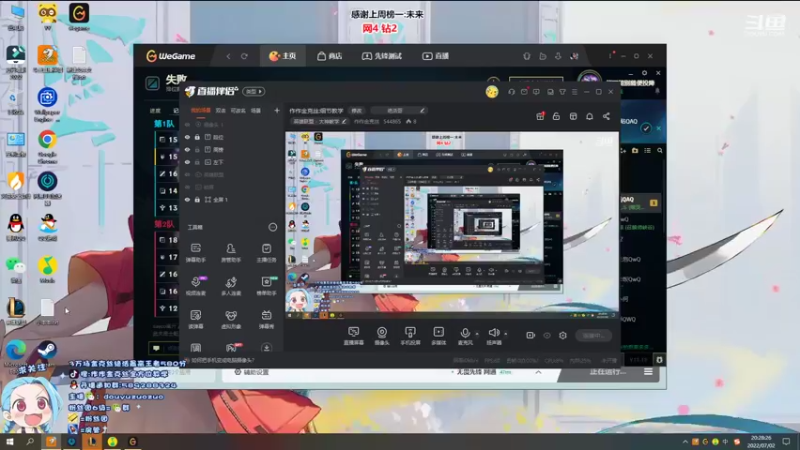Viewport: 800px width, 450px height.
Task: Toggle visibility of the 全屏 1 source
Action: pos(187,199)
